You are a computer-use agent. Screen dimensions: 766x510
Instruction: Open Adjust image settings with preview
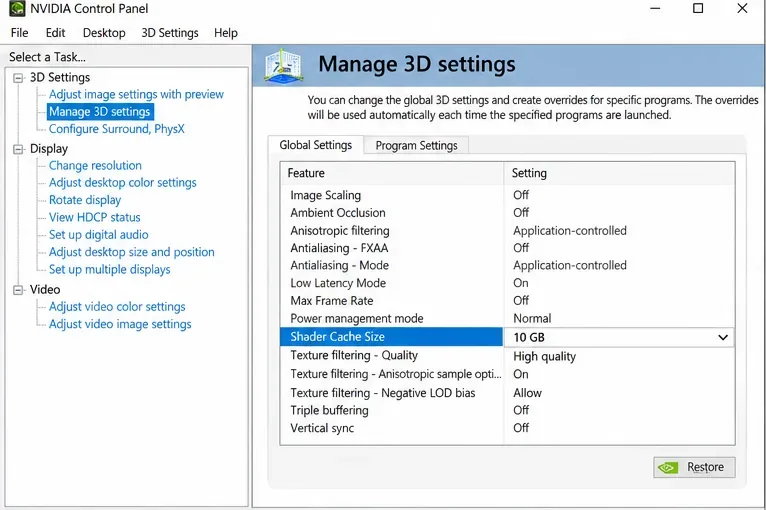(x=136, y=94)
